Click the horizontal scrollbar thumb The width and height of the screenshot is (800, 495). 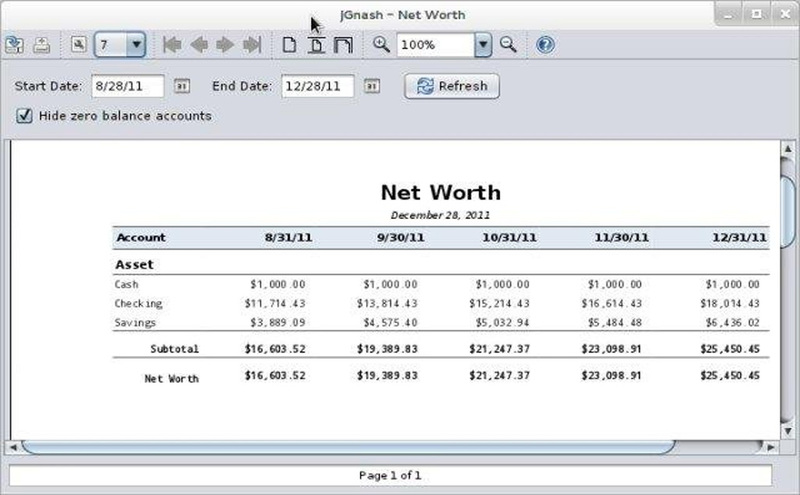click(349, 448)
